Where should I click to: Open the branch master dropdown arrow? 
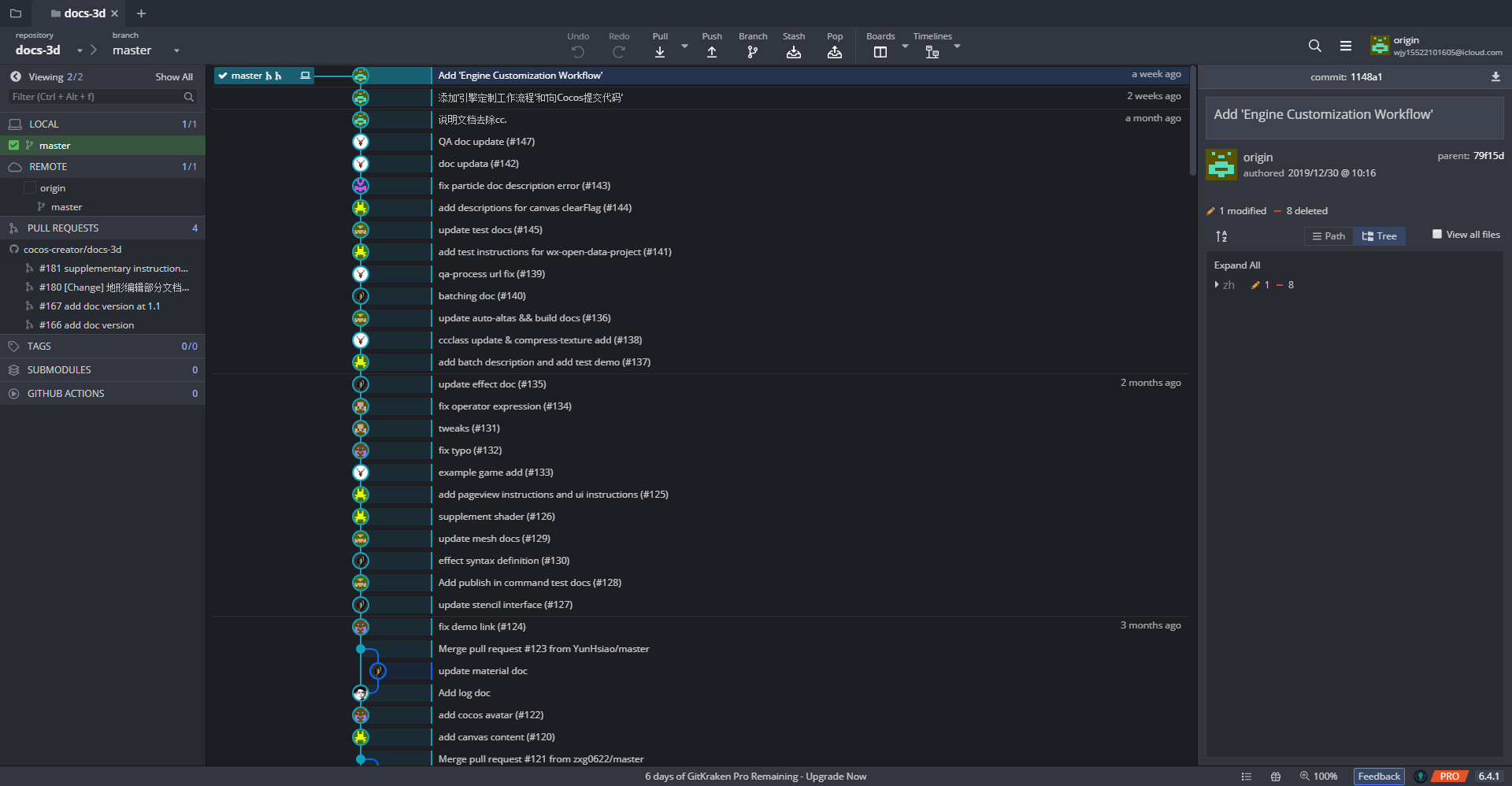coord(176,51)
